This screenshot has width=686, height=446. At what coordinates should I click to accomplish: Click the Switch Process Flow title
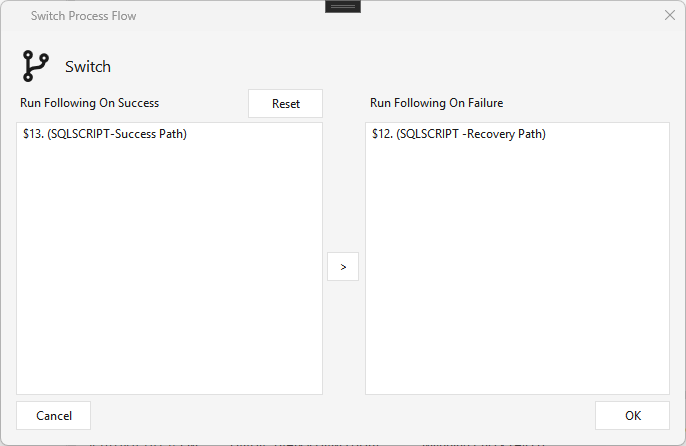point(83,16)
